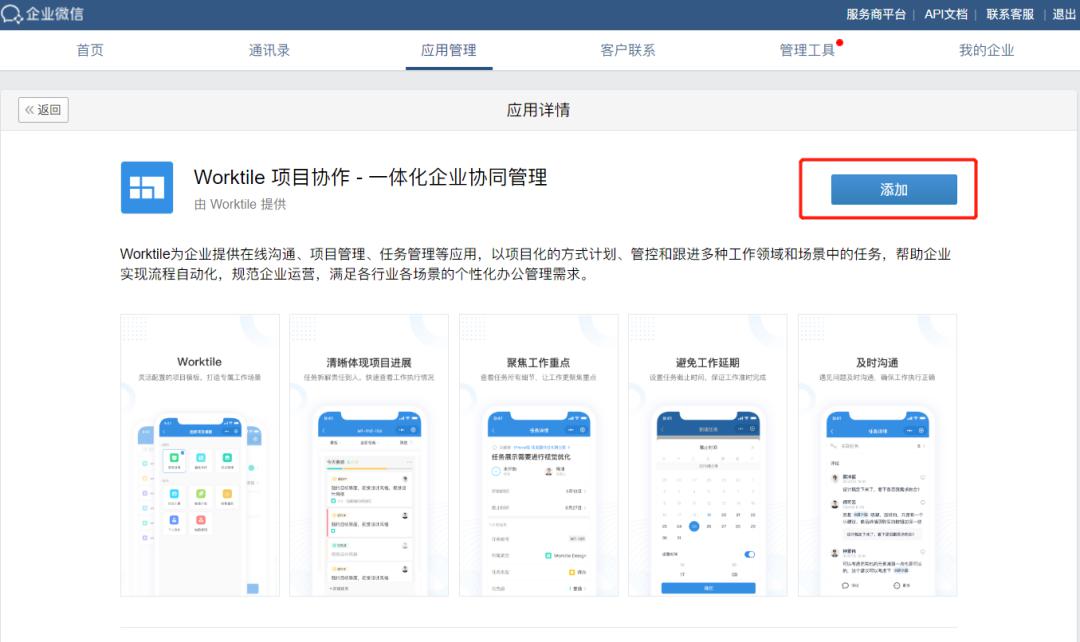This screenshot has width=1080, height=642.
Task: Open the 客户联系 tab
Action: click(627, 50)
